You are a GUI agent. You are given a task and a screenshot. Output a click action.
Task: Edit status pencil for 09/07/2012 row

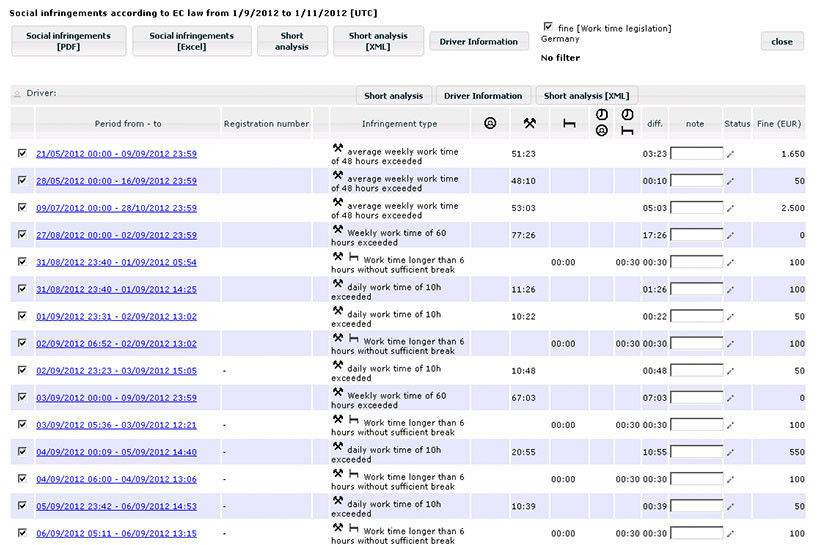tap(730, 208)
